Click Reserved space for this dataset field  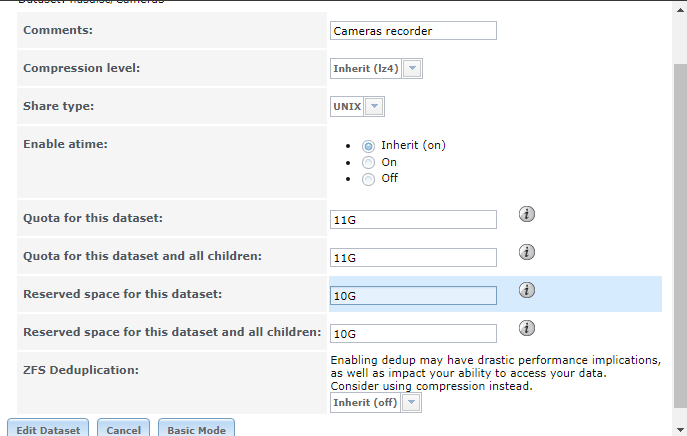pos(412,295)
